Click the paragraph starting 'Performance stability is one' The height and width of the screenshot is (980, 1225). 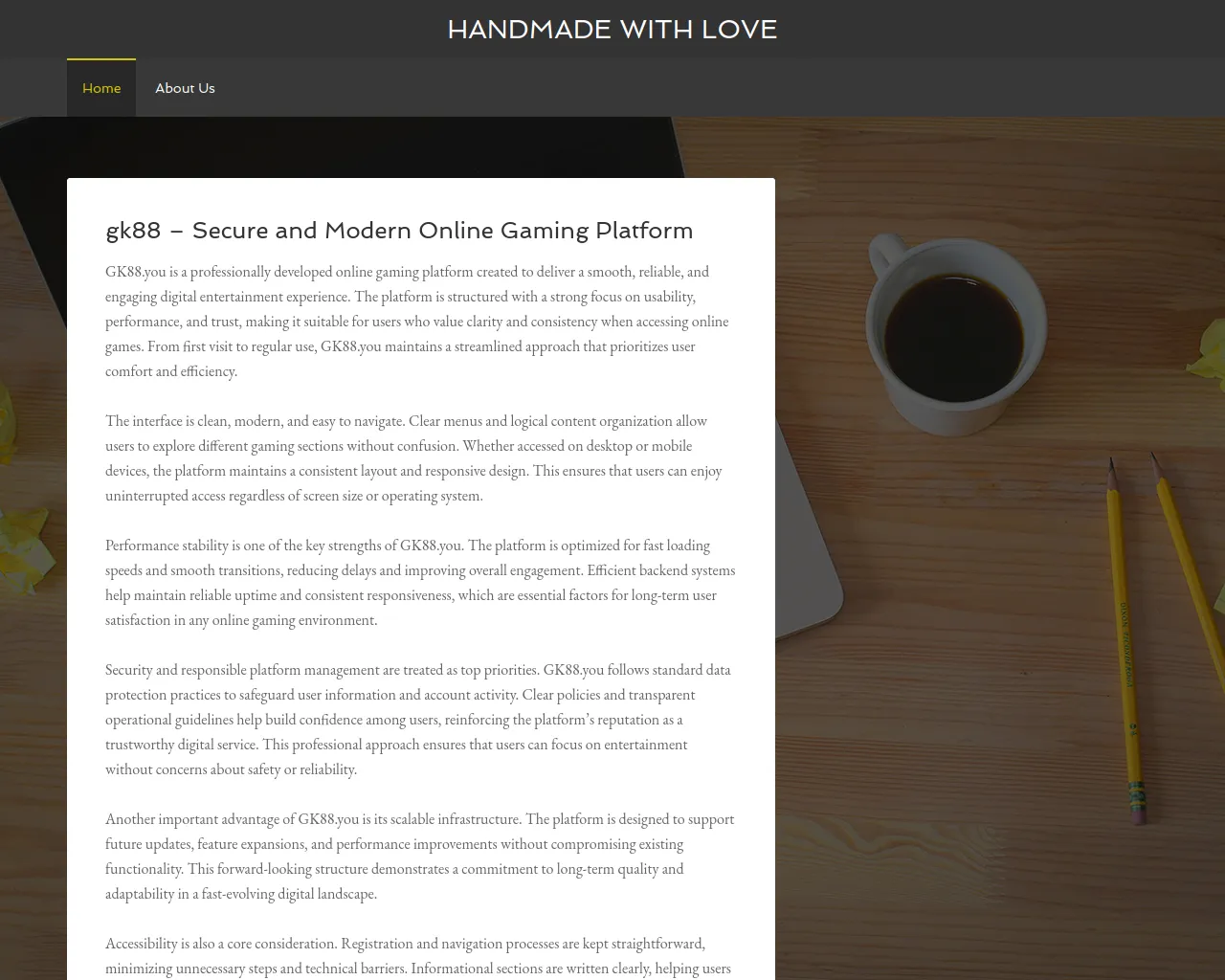coord(420,583)
